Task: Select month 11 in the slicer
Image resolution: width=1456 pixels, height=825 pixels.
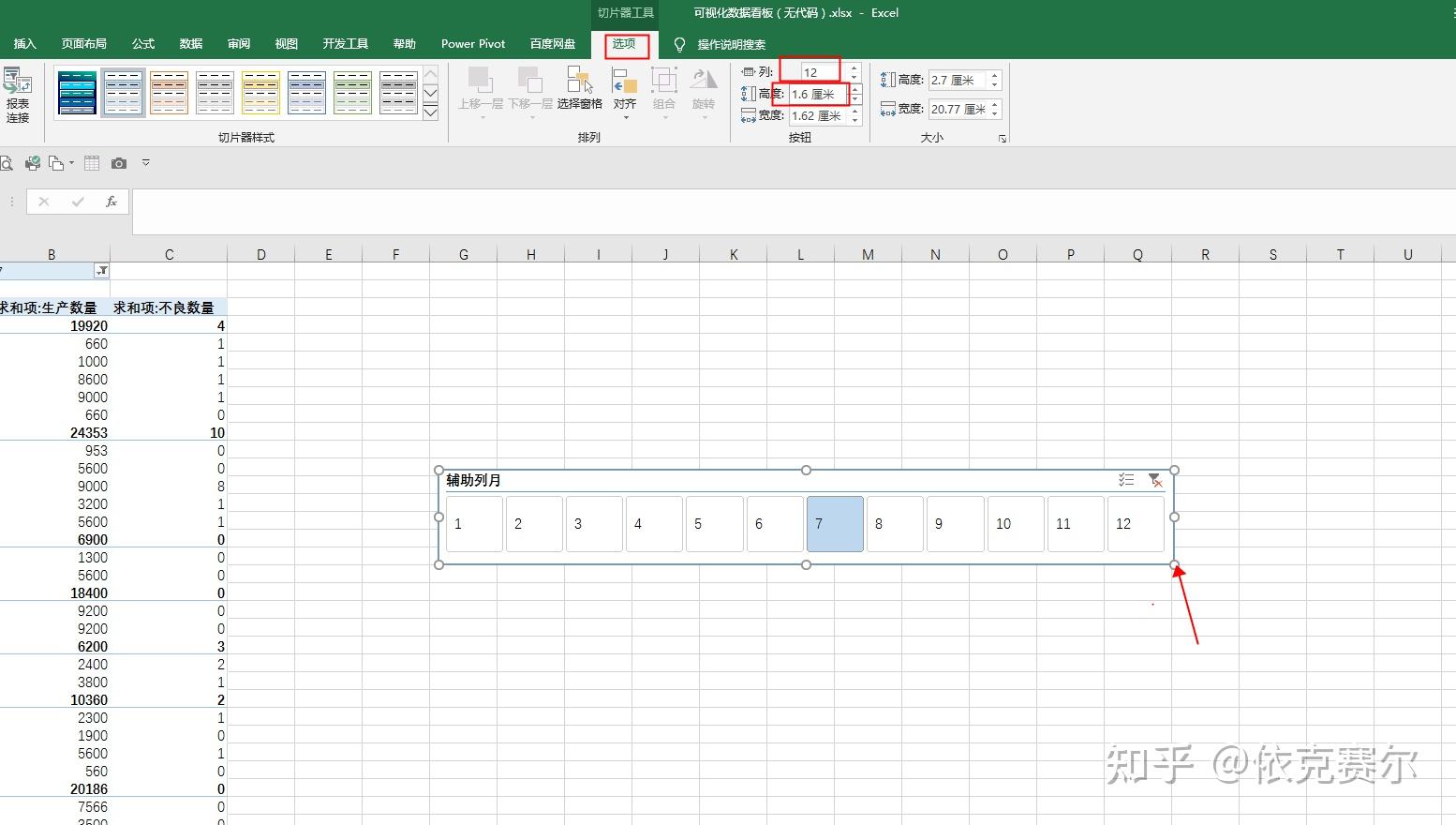Action: coord(1075,524)
